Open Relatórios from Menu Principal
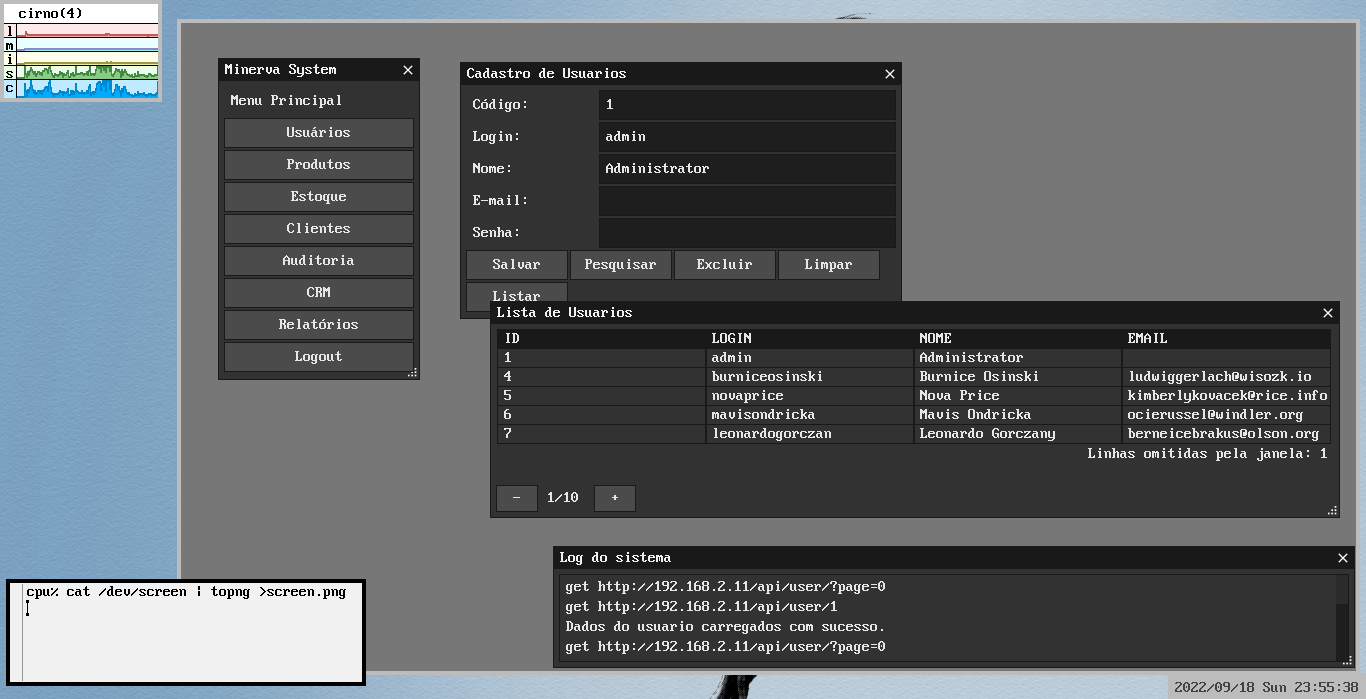The width and height of the screenshot is (1366, 699). (318, 325)
